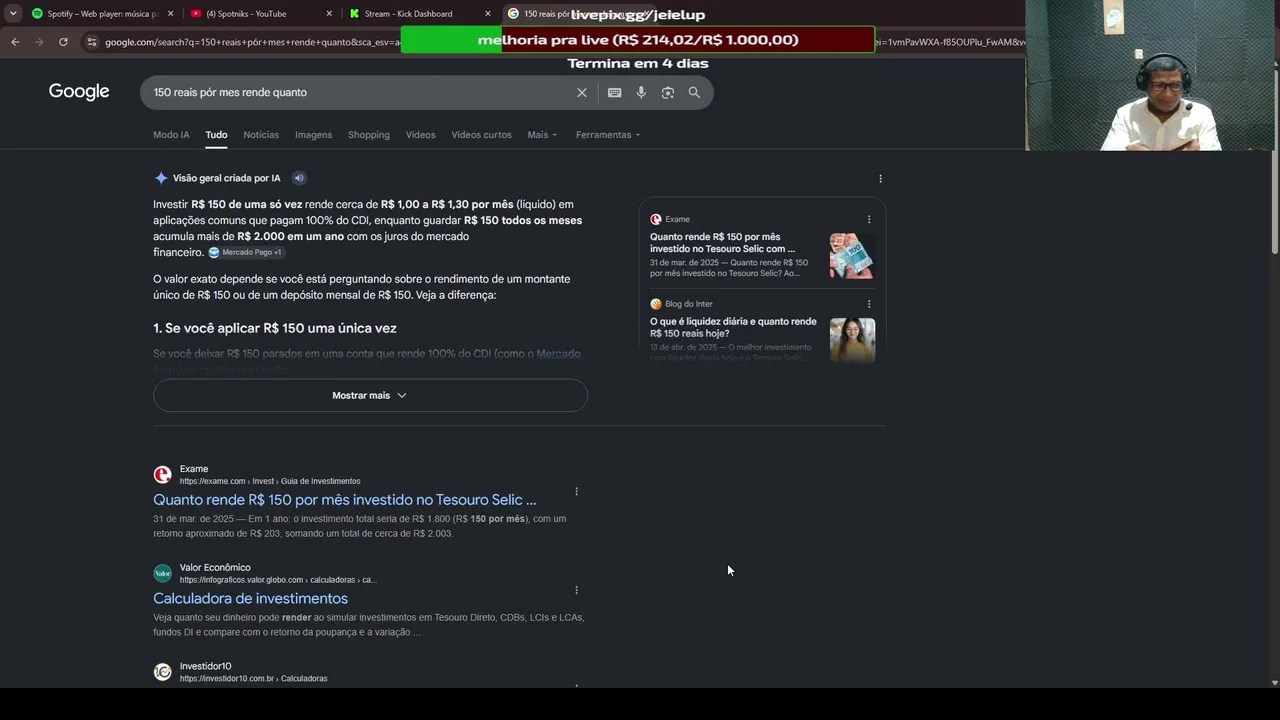The width and height of the screenshot is (1280, 720).
Task: Click the infograficos.valor.globo.com URL text
Action: tap(278, 580)
